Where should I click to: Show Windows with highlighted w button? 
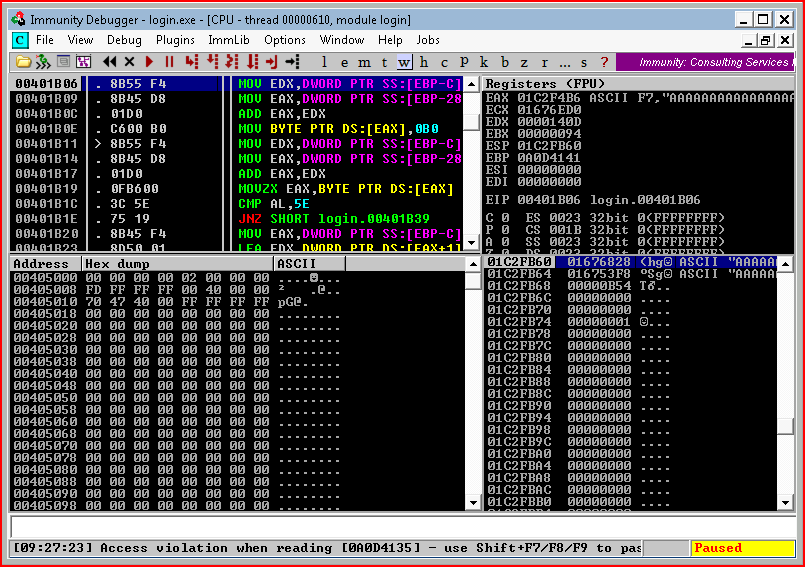(404, 62)
